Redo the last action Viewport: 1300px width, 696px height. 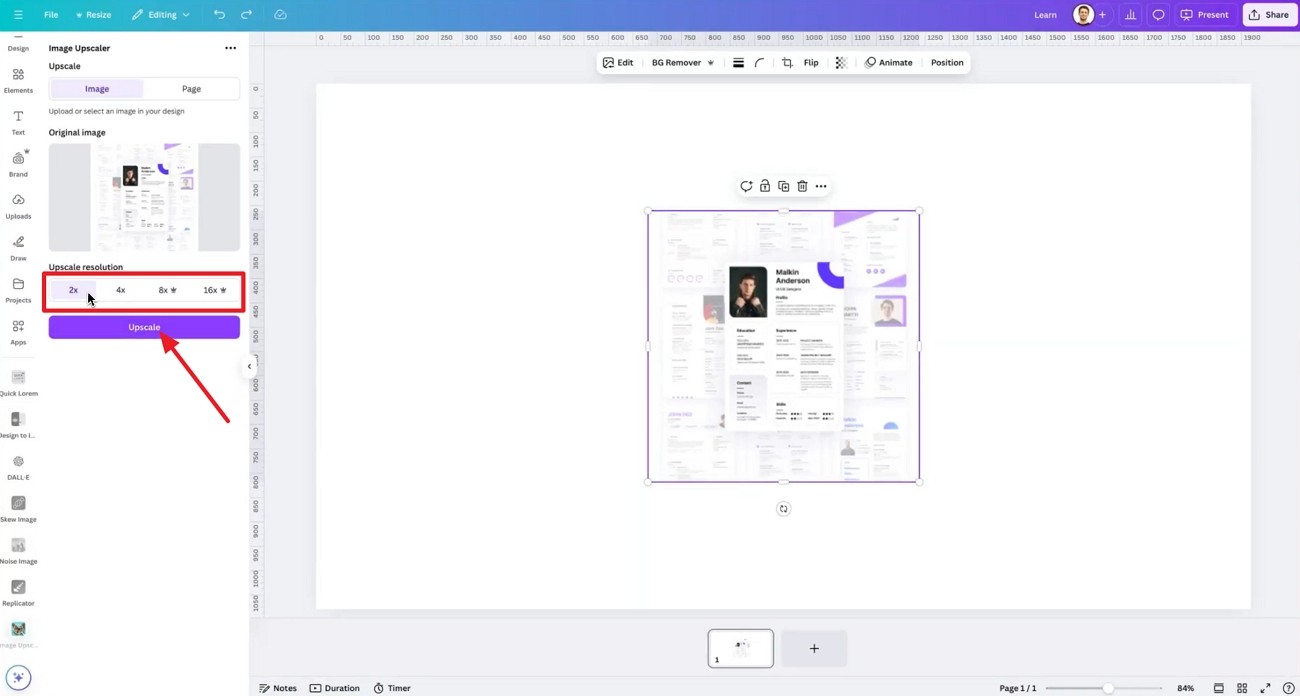(247, 15)
